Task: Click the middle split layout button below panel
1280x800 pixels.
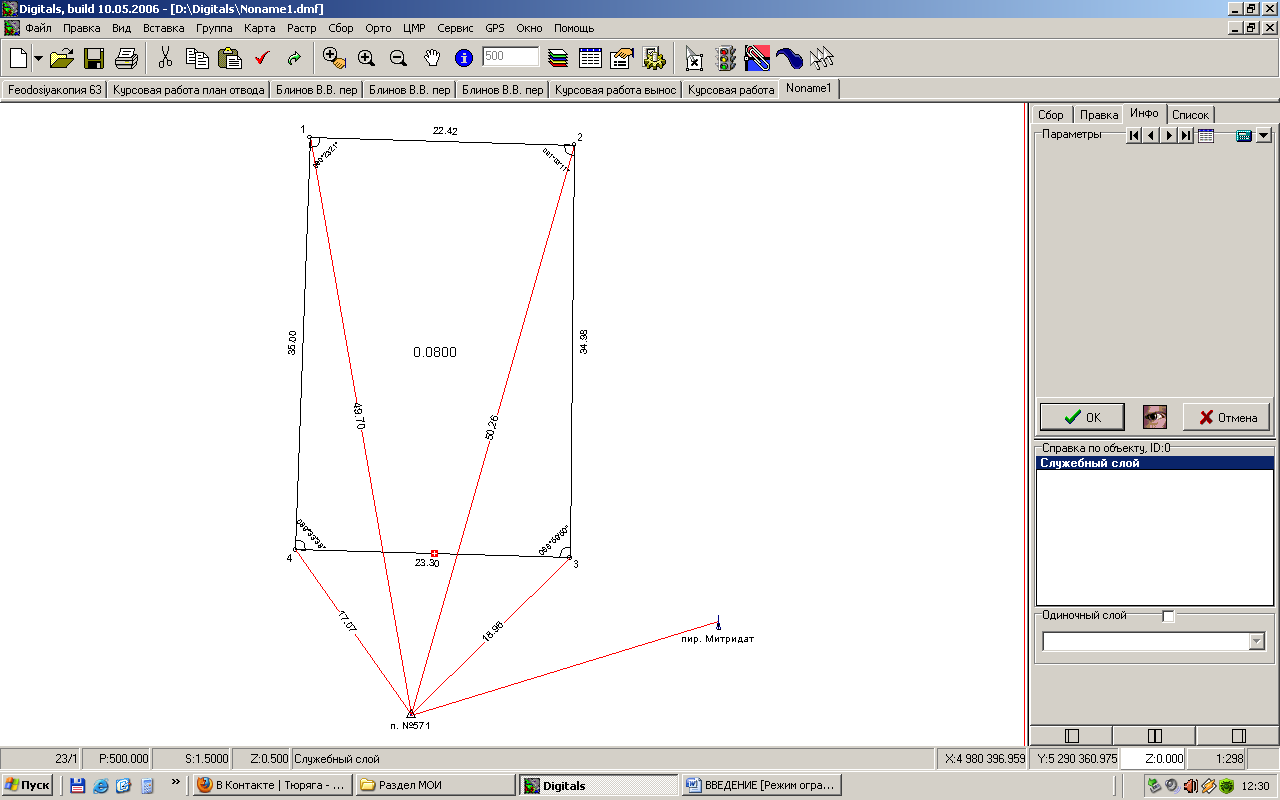Action: click(1154, 735)
